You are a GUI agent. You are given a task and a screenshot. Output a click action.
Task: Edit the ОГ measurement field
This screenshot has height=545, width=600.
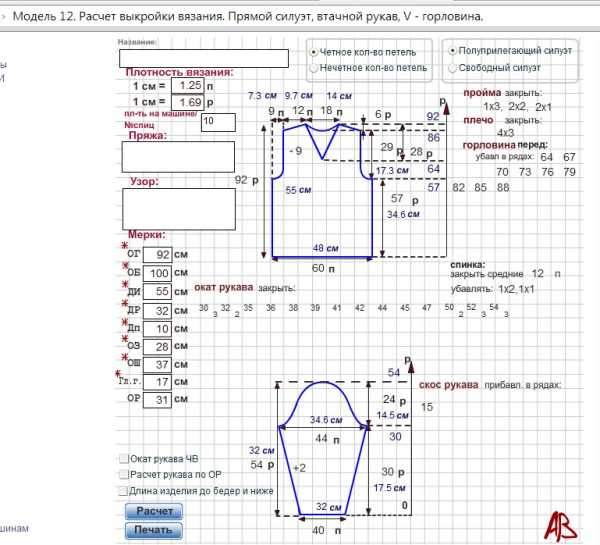pos(158,255)
